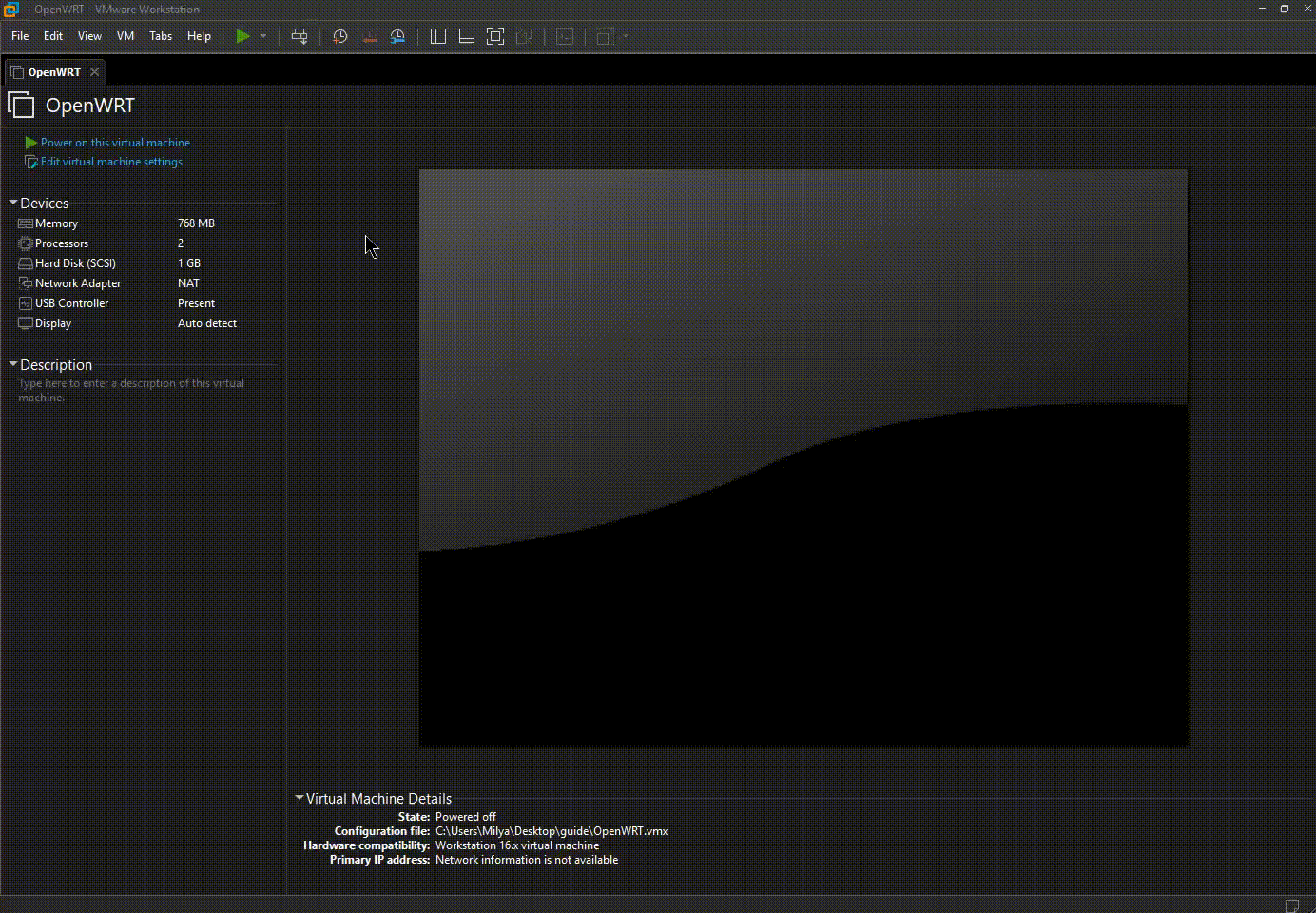1316x913 pixels.
Task: Collapse the Devices section
Action: [x=13, y=203]
